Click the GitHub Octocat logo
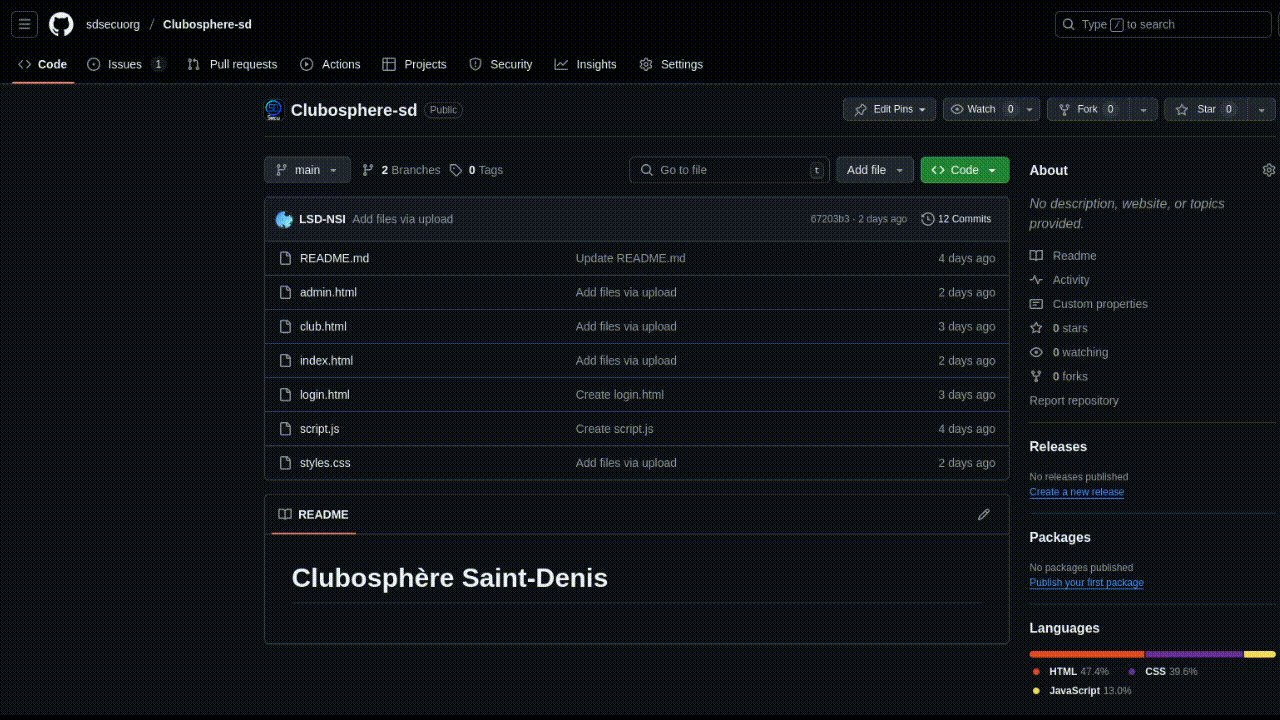Image resolution: width=1280 pixels, height=720 pixels. [61, 24]
